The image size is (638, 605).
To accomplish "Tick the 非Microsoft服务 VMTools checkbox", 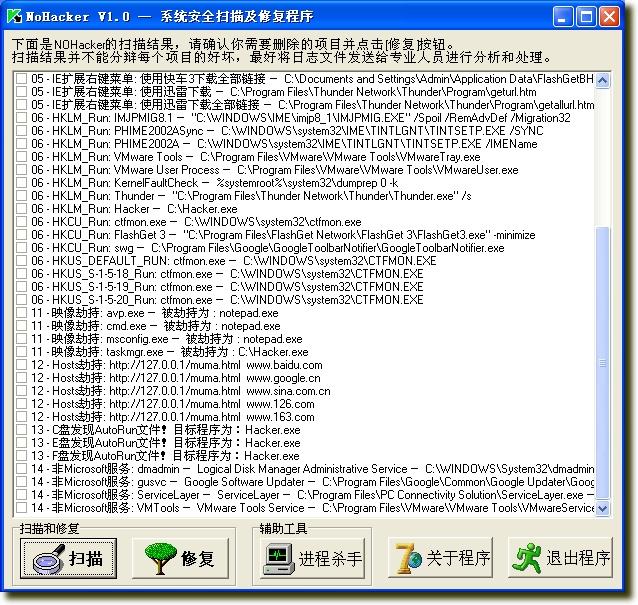I will [x=21, y=508].
